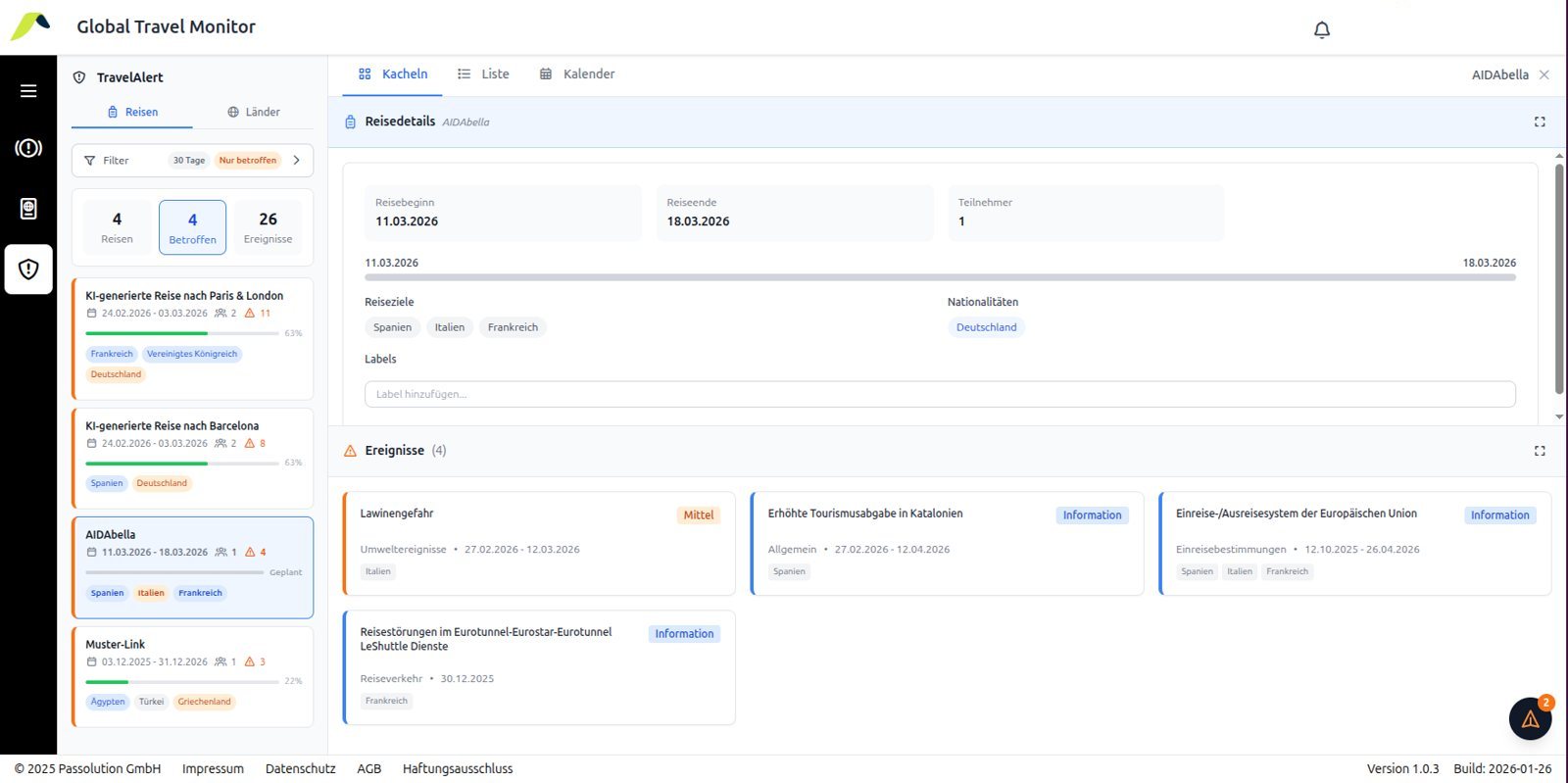Open the Erhöhte Tourismusabgabe in Katalonien event
Viewport: 1568px width, 783px height.
(947, 544)
